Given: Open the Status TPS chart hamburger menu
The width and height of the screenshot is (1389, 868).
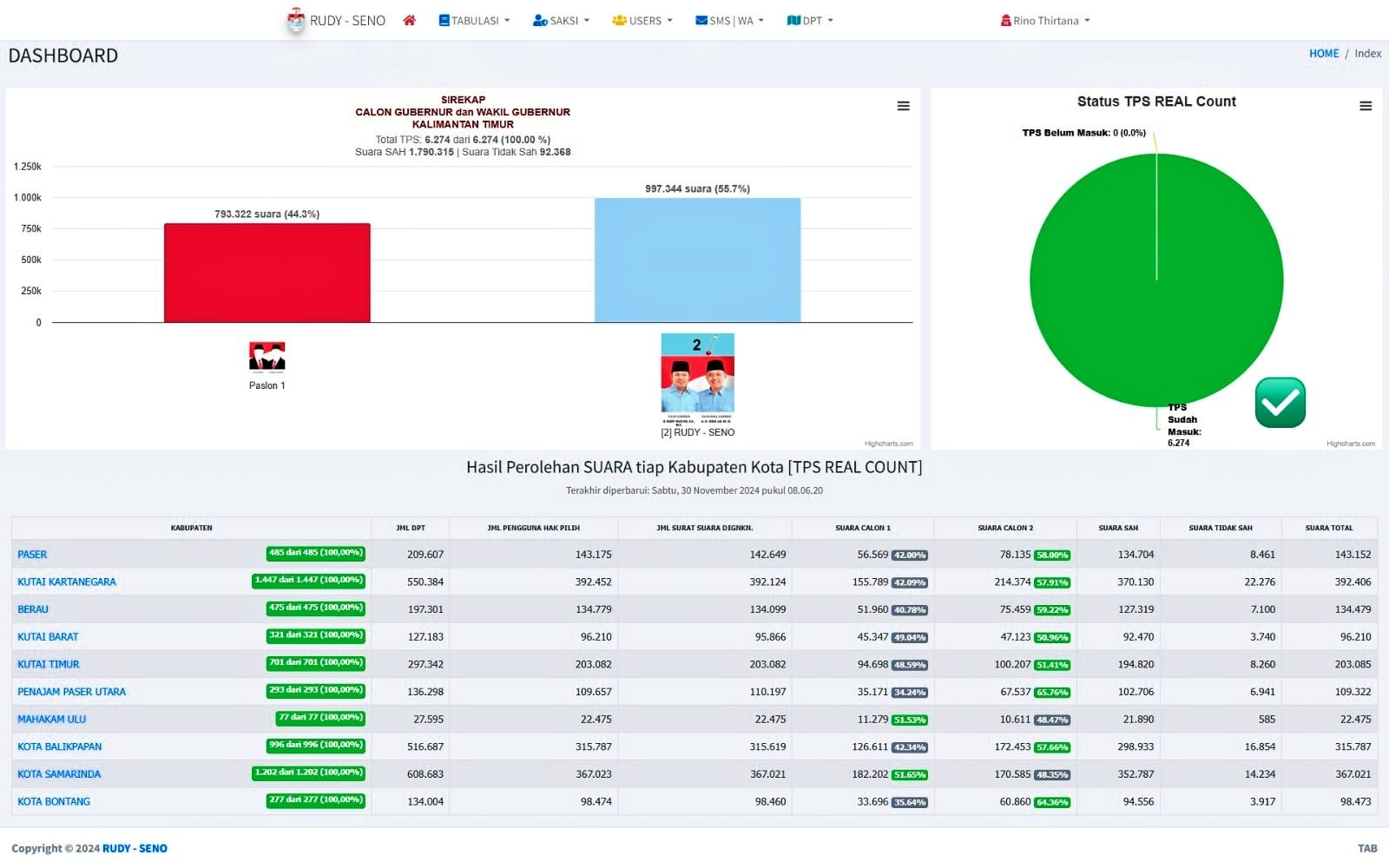Looking at the screenshot, I should (x=1365, y=106).
